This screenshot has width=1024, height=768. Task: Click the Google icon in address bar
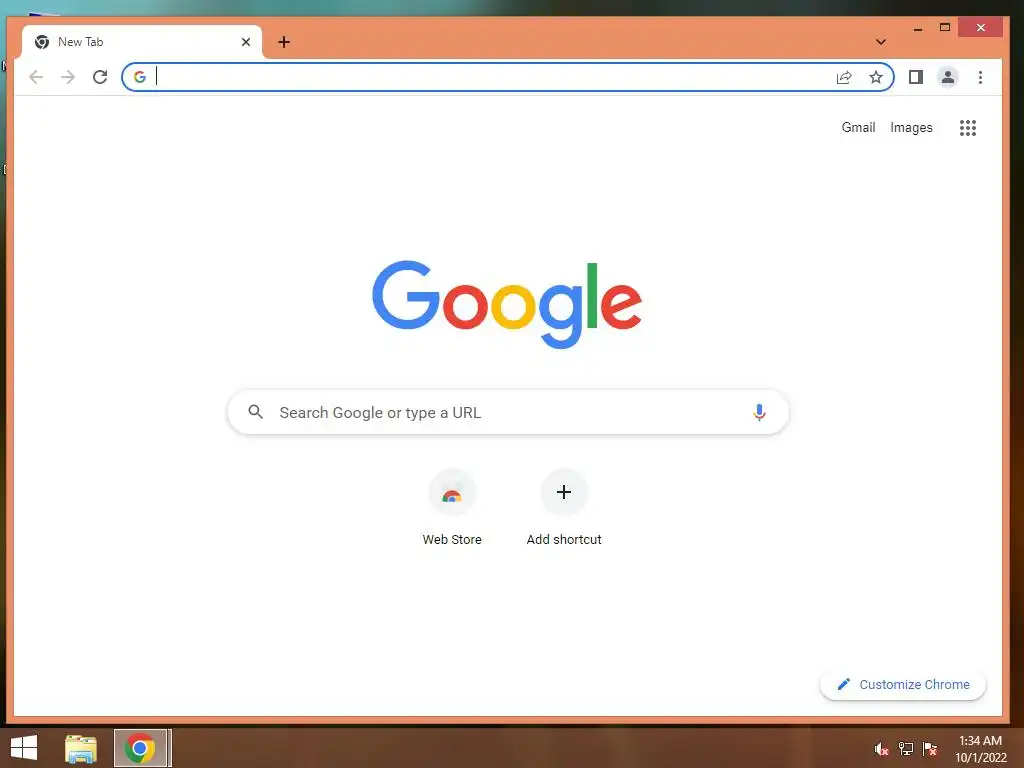click(140, 77)
